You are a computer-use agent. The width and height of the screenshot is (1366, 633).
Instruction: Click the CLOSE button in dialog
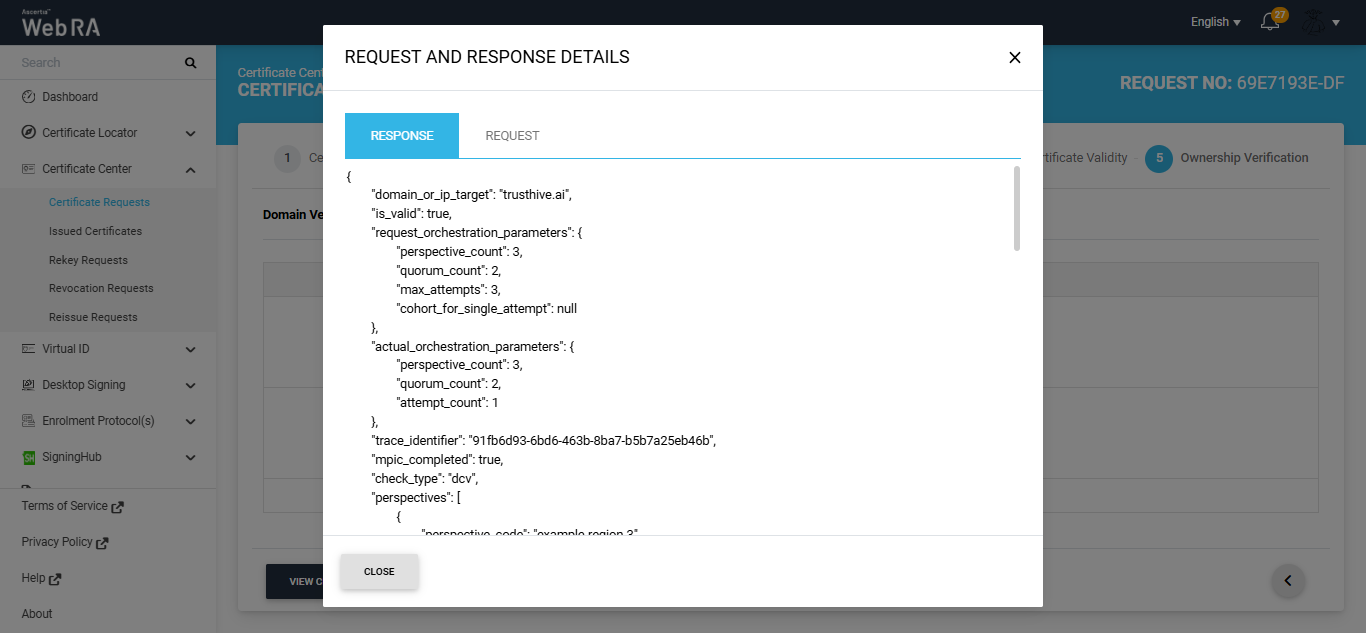coord(379,572)
